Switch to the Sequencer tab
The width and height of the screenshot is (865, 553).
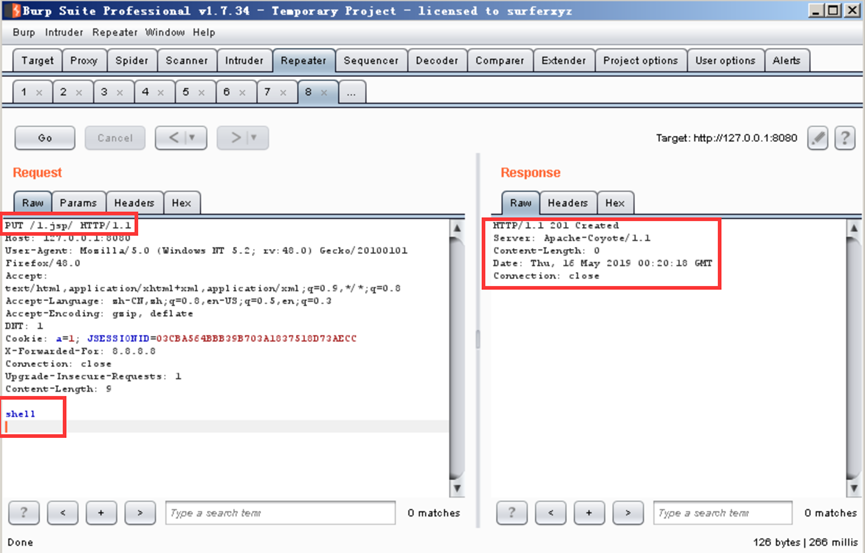click(x=371, y=61)
